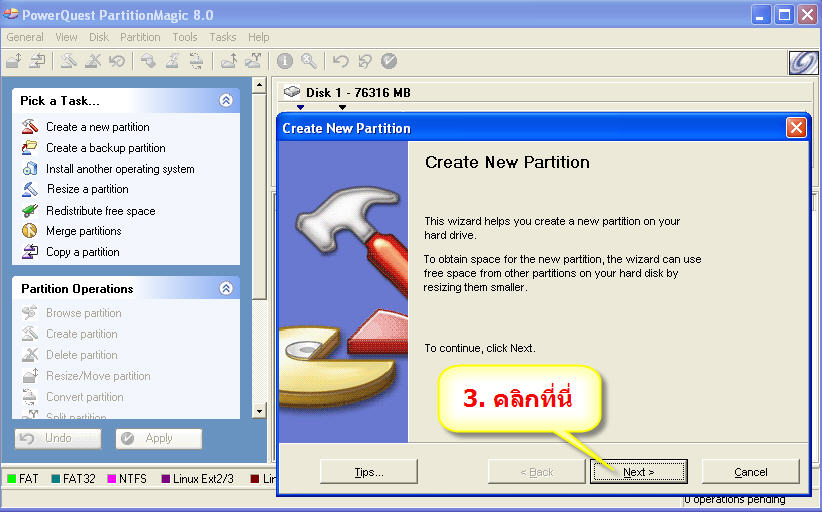822x512 pixels.
Task: Click the Properties info toolbar icon
Action: click(x=285, y=61)
